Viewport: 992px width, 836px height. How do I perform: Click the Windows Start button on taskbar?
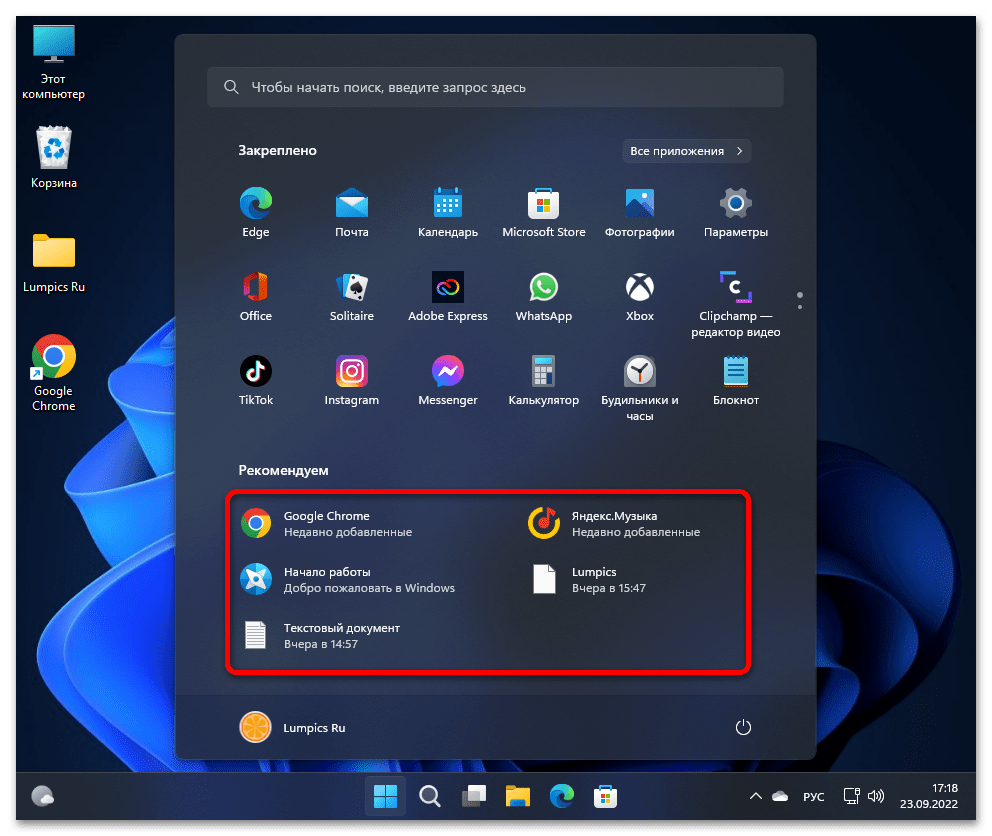click(x=385, y=796)
